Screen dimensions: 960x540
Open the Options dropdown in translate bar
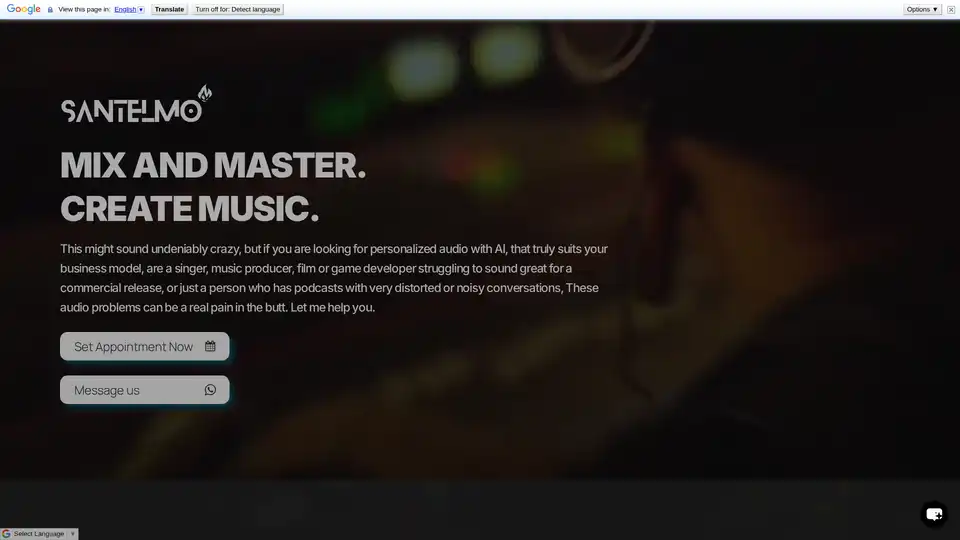(x=922, y=9)
